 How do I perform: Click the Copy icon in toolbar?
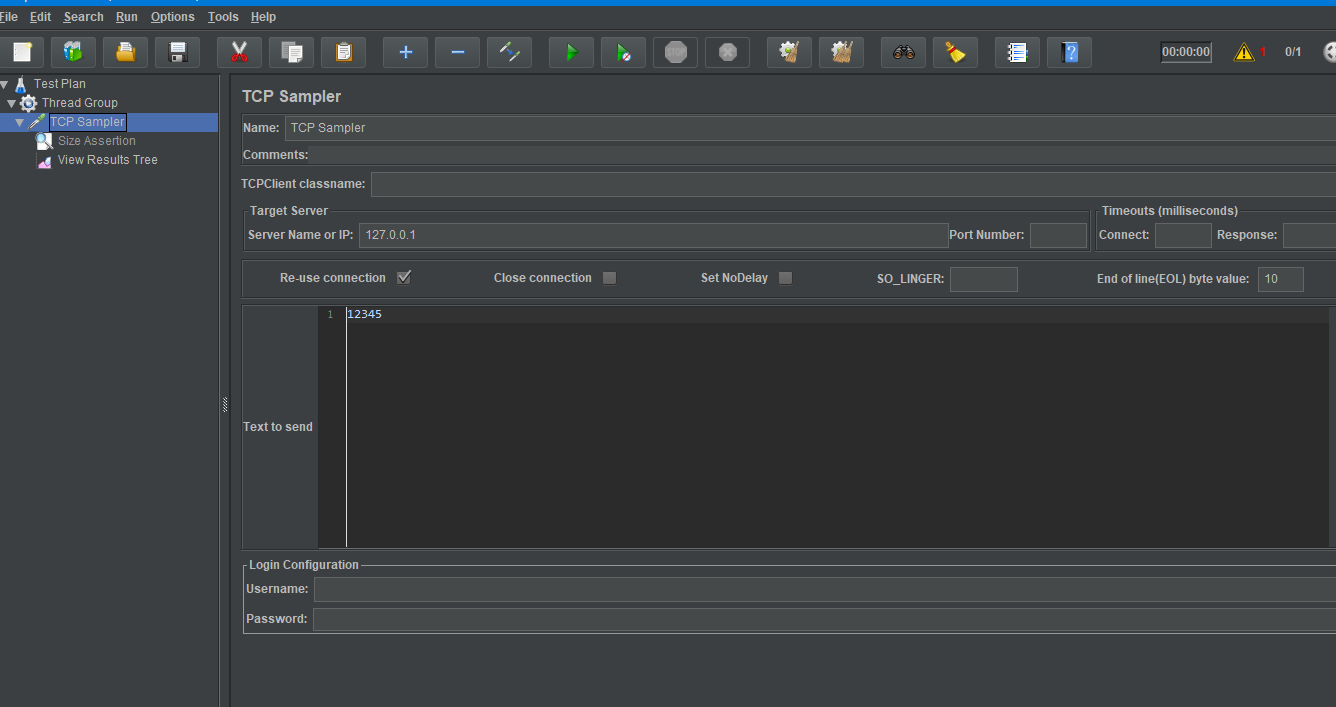(291, 52)
